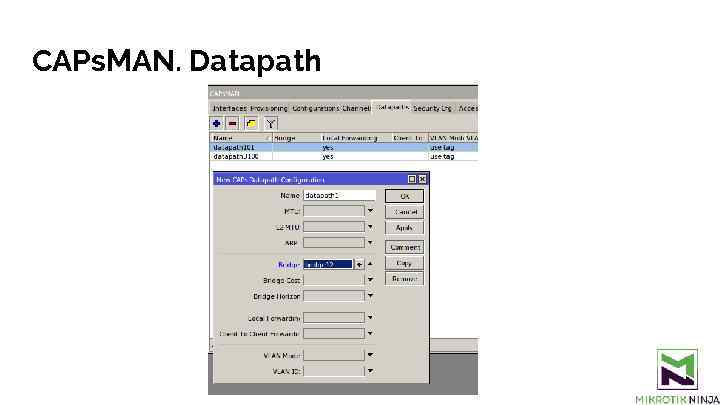
Task: Click the Remove button
Action: pos(405,279)
